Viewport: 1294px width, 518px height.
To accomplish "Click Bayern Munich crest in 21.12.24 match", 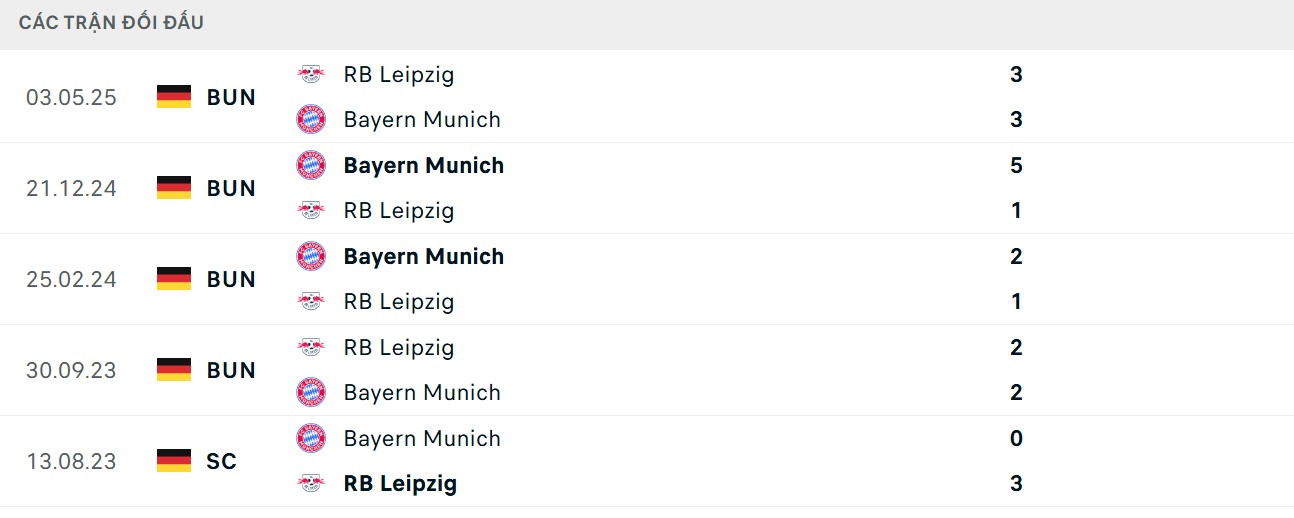I will 311,165.
